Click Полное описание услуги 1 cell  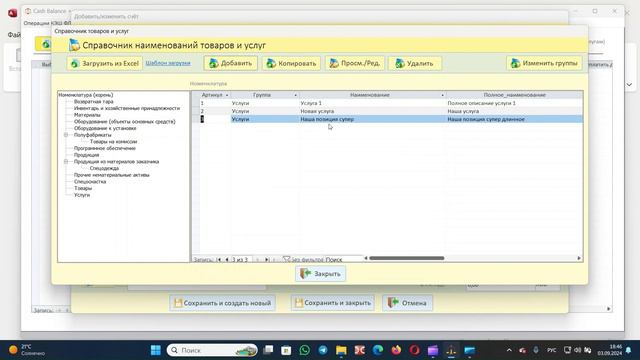514,103
